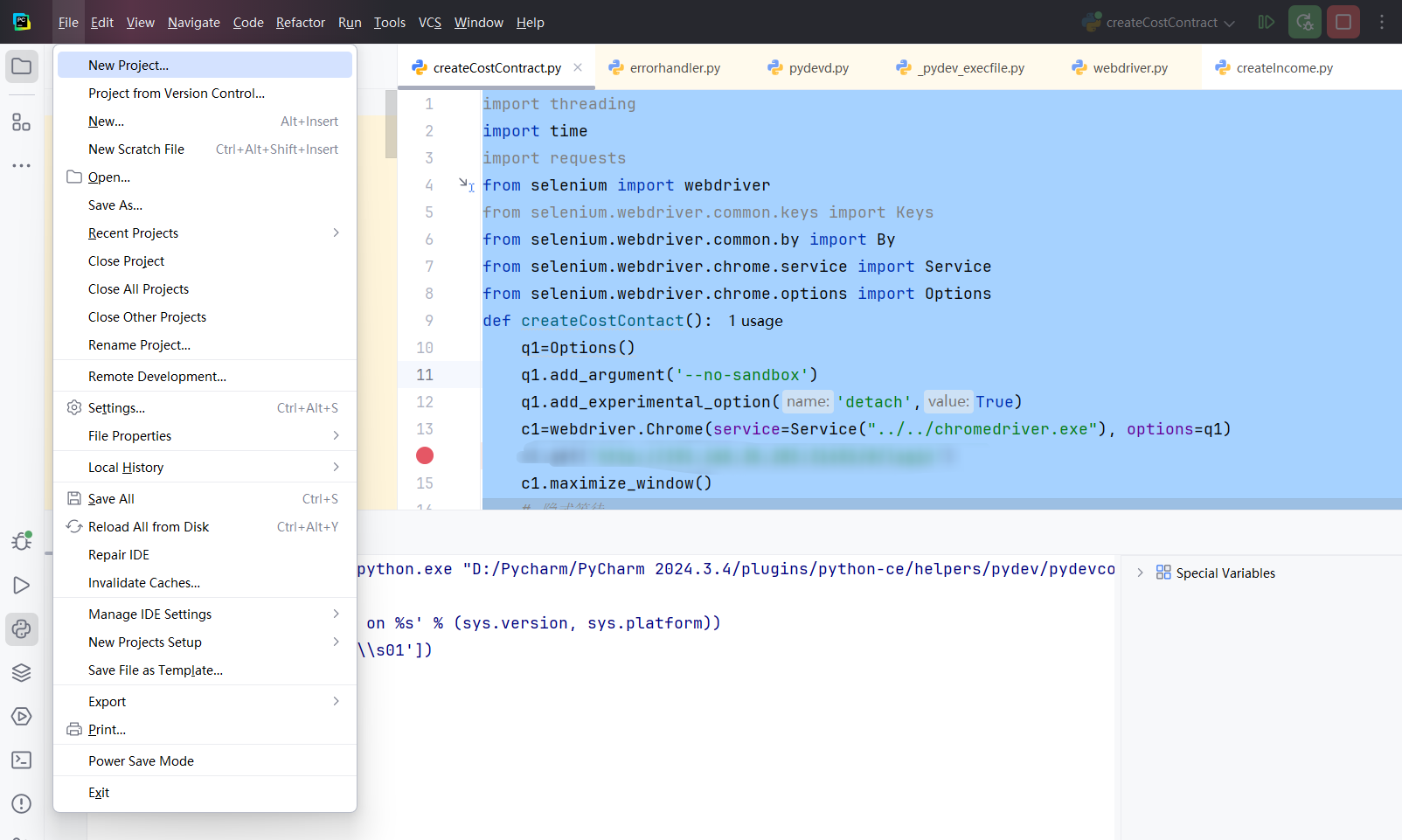The width and height of the screenshot is (1402, 840).
Task: Open the View menu
Action: (x=140, y=22)
